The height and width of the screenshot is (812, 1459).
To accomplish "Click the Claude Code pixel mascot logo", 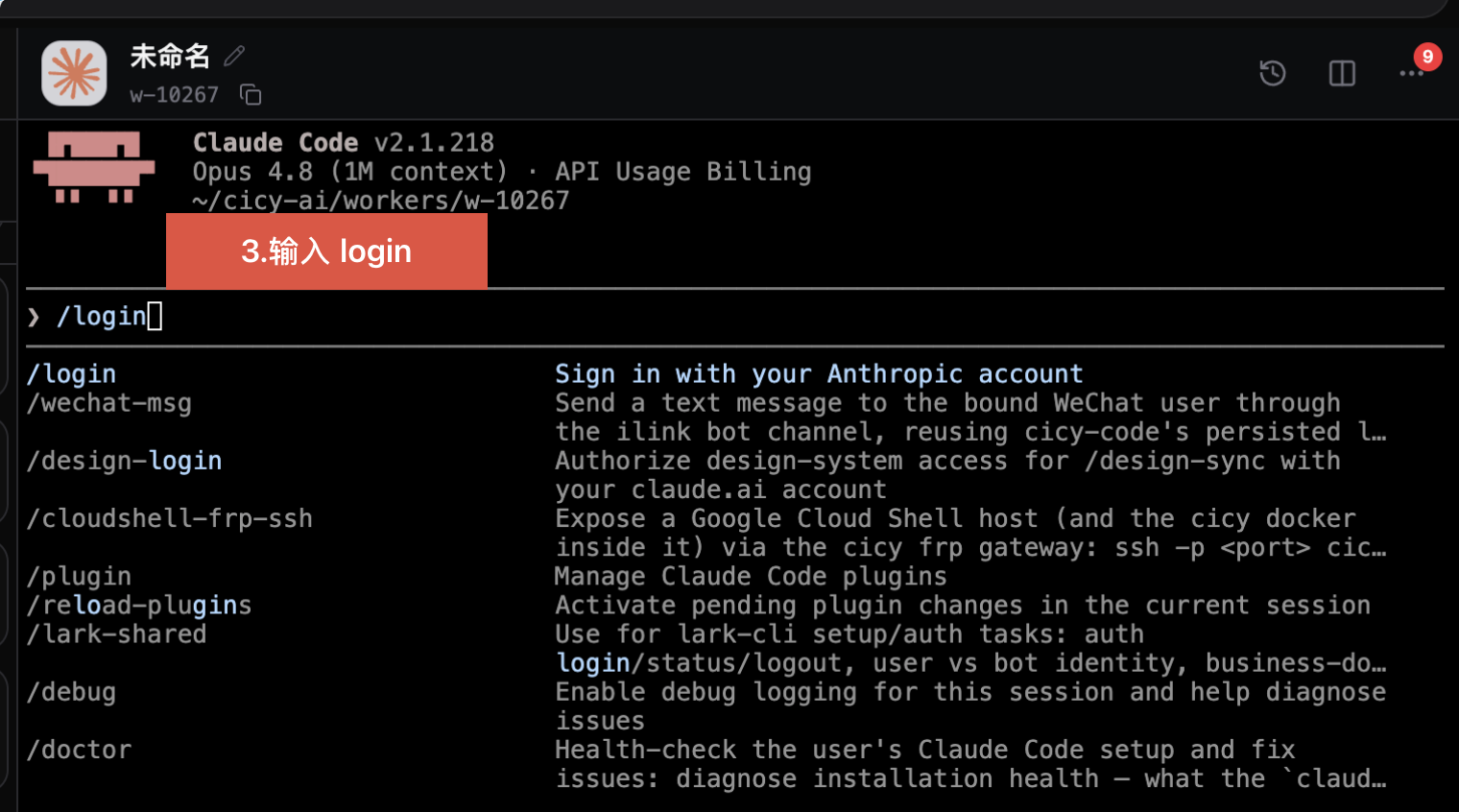I will point(94,168).
